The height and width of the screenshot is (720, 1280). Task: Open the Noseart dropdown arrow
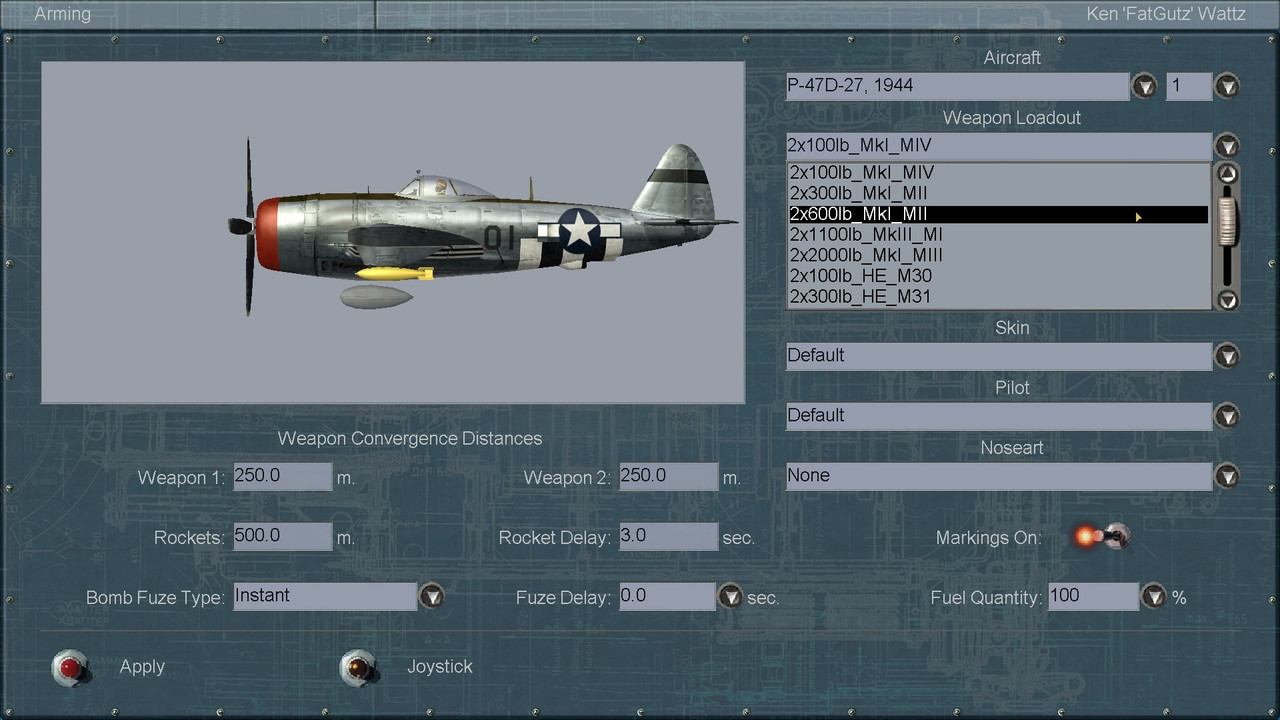pos(1227,476)
